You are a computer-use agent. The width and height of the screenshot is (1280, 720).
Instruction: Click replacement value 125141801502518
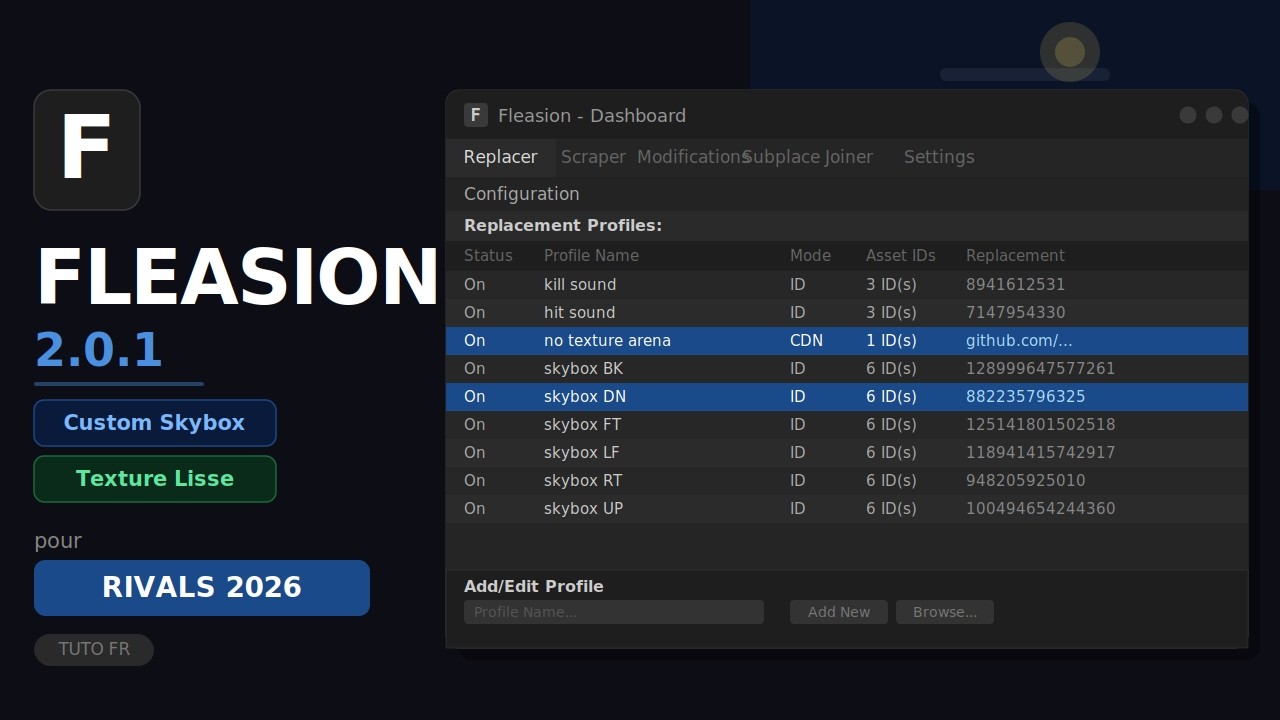1040,425
